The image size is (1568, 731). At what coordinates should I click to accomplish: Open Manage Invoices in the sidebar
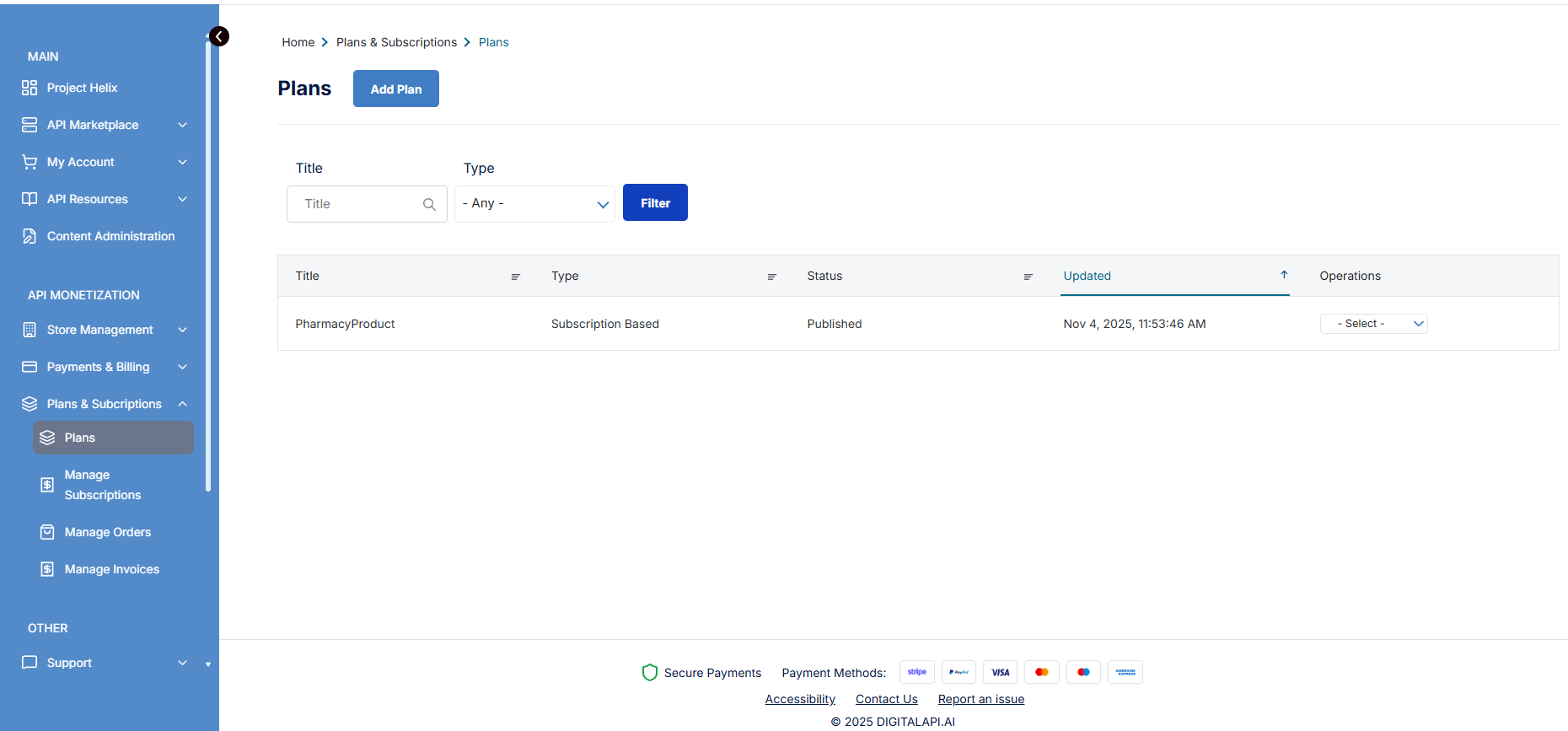coord(111,569)
